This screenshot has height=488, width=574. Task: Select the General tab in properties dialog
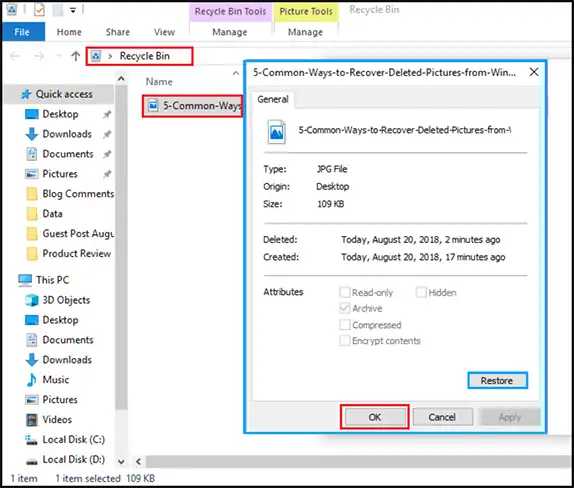tap(273, 99)
